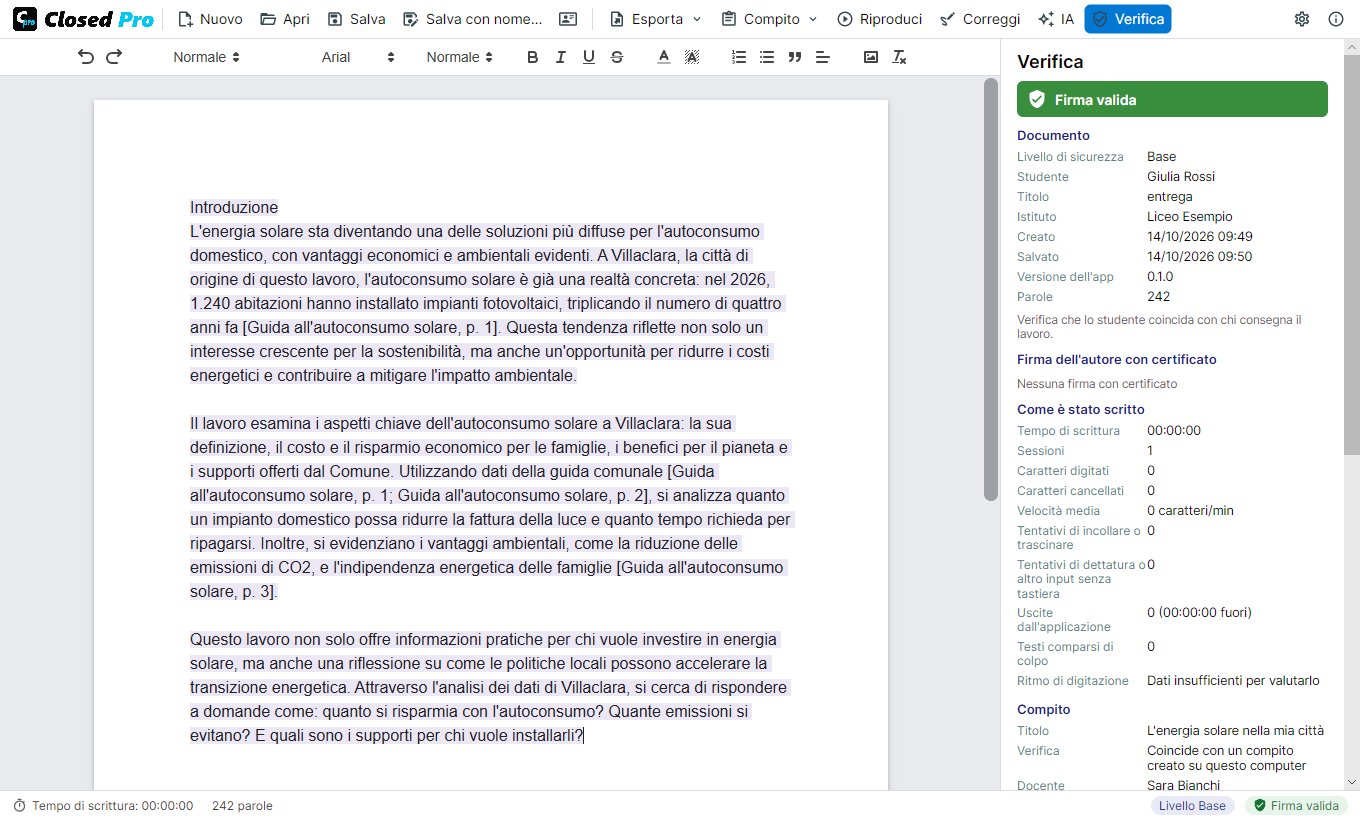
Task: Click the Firma valida status bar badge
Action: tap(1296, 805)
